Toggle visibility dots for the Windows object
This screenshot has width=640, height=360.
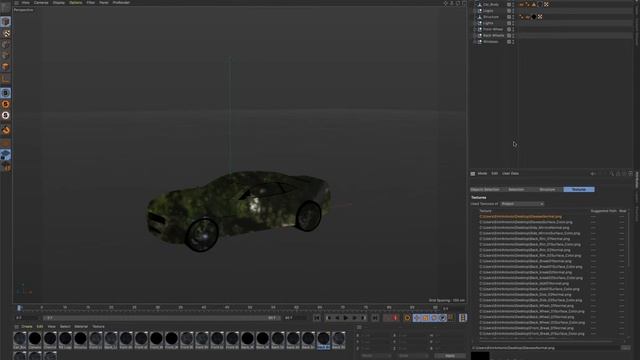pyautogui.click(x=513, y=42)
